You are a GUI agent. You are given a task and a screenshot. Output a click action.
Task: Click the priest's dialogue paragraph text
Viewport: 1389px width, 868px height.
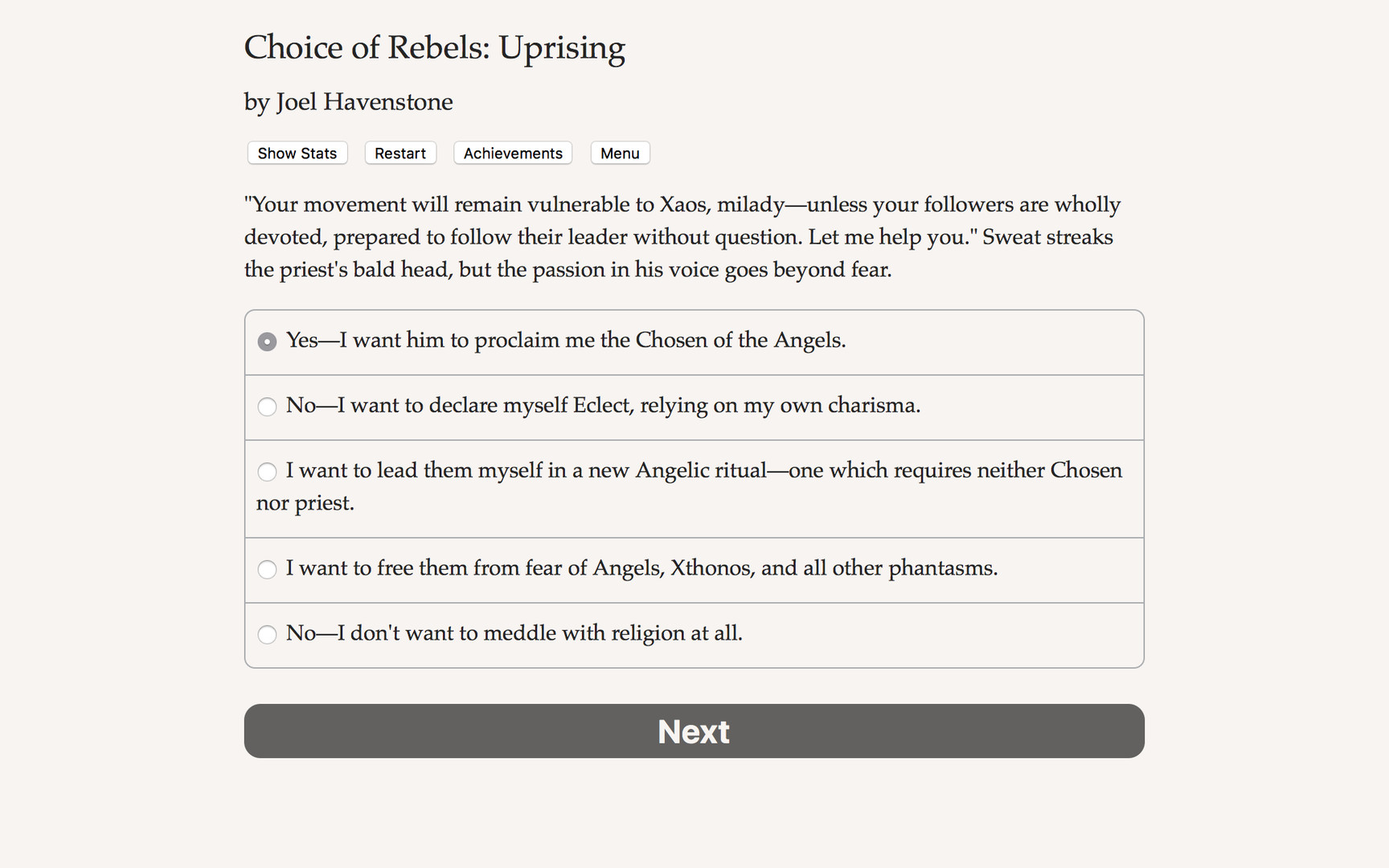pos(682,236)
